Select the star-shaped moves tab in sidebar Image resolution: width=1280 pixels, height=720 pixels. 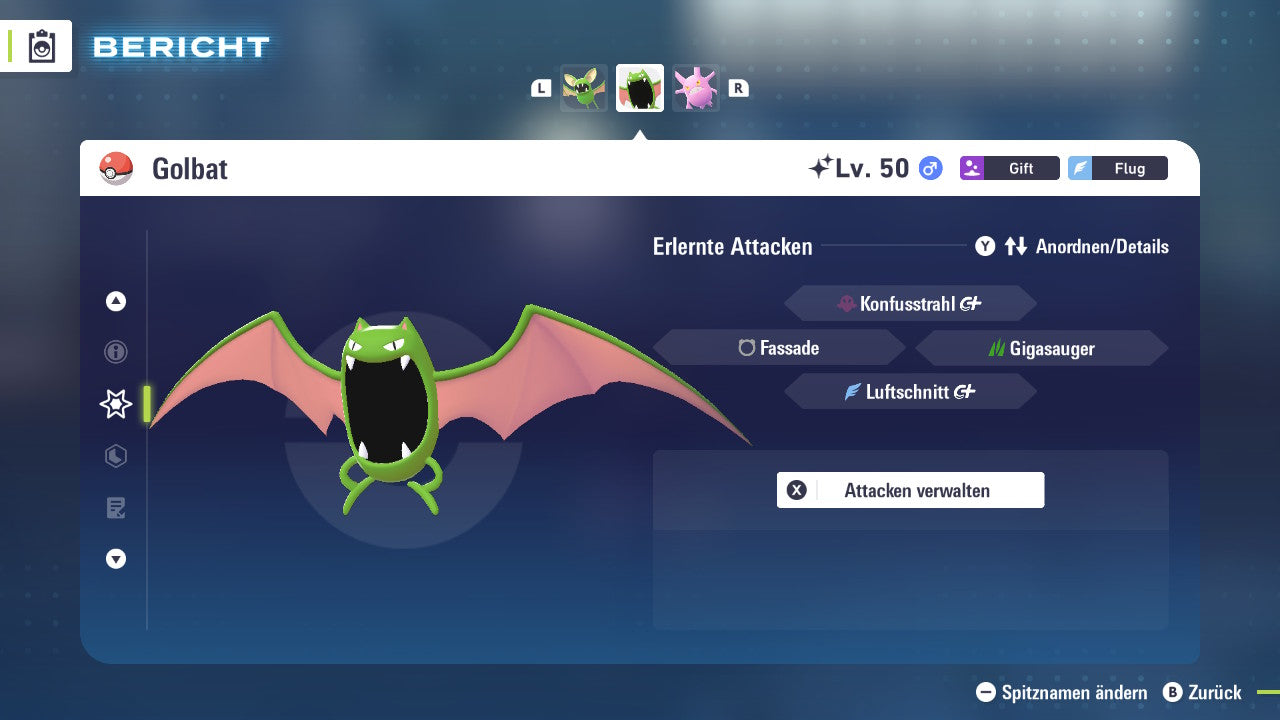pyautogui.click(x=115, y=404)
